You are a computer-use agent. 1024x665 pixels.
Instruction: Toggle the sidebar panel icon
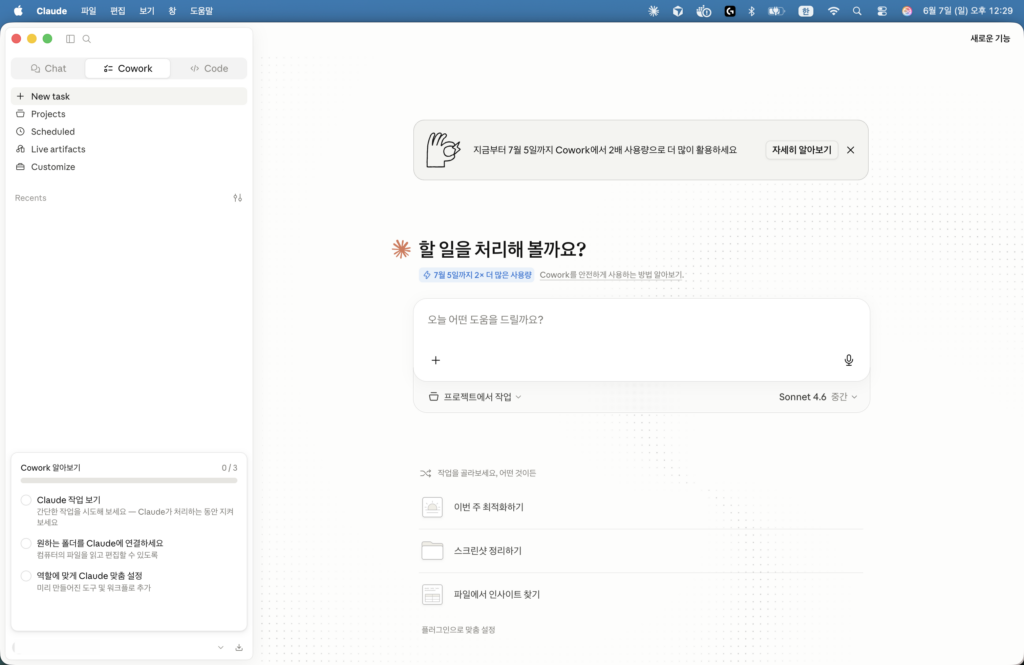coord(70,39)
